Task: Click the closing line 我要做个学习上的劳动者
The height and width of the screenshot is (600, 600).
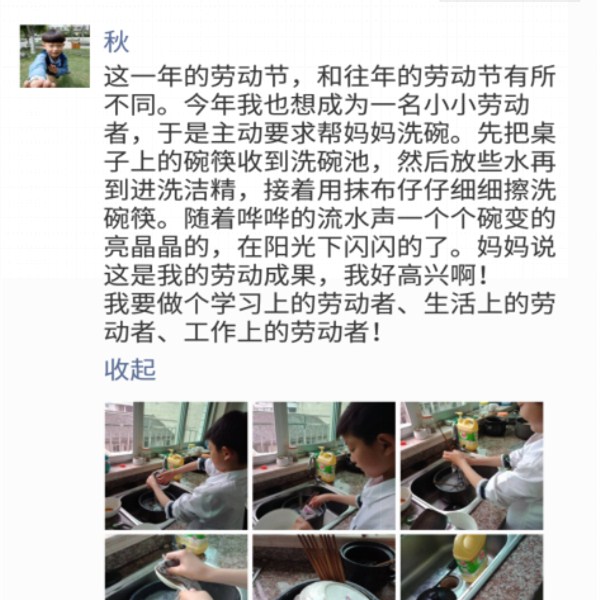Action: 330,303
